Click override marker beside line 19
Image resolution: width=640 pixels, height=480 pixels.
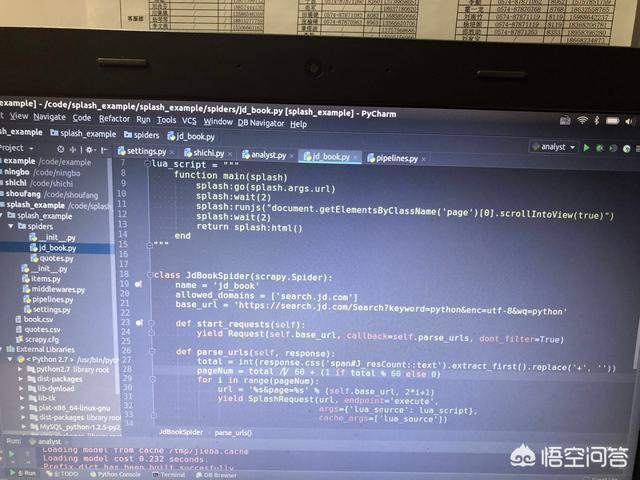pos(139,284)
